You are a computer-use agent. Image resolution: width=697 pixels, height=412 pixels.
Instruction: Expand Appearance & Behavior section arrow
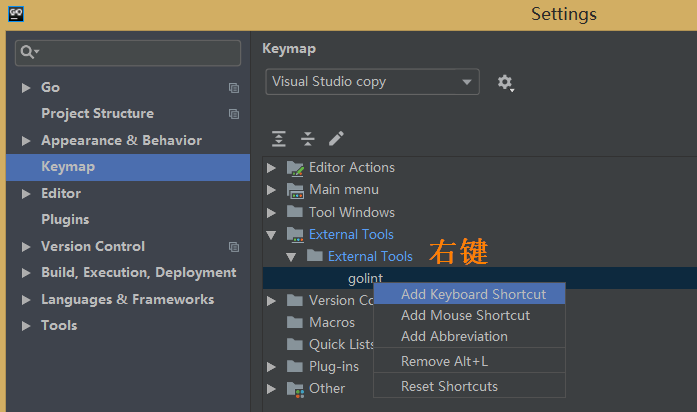[26, 141]
